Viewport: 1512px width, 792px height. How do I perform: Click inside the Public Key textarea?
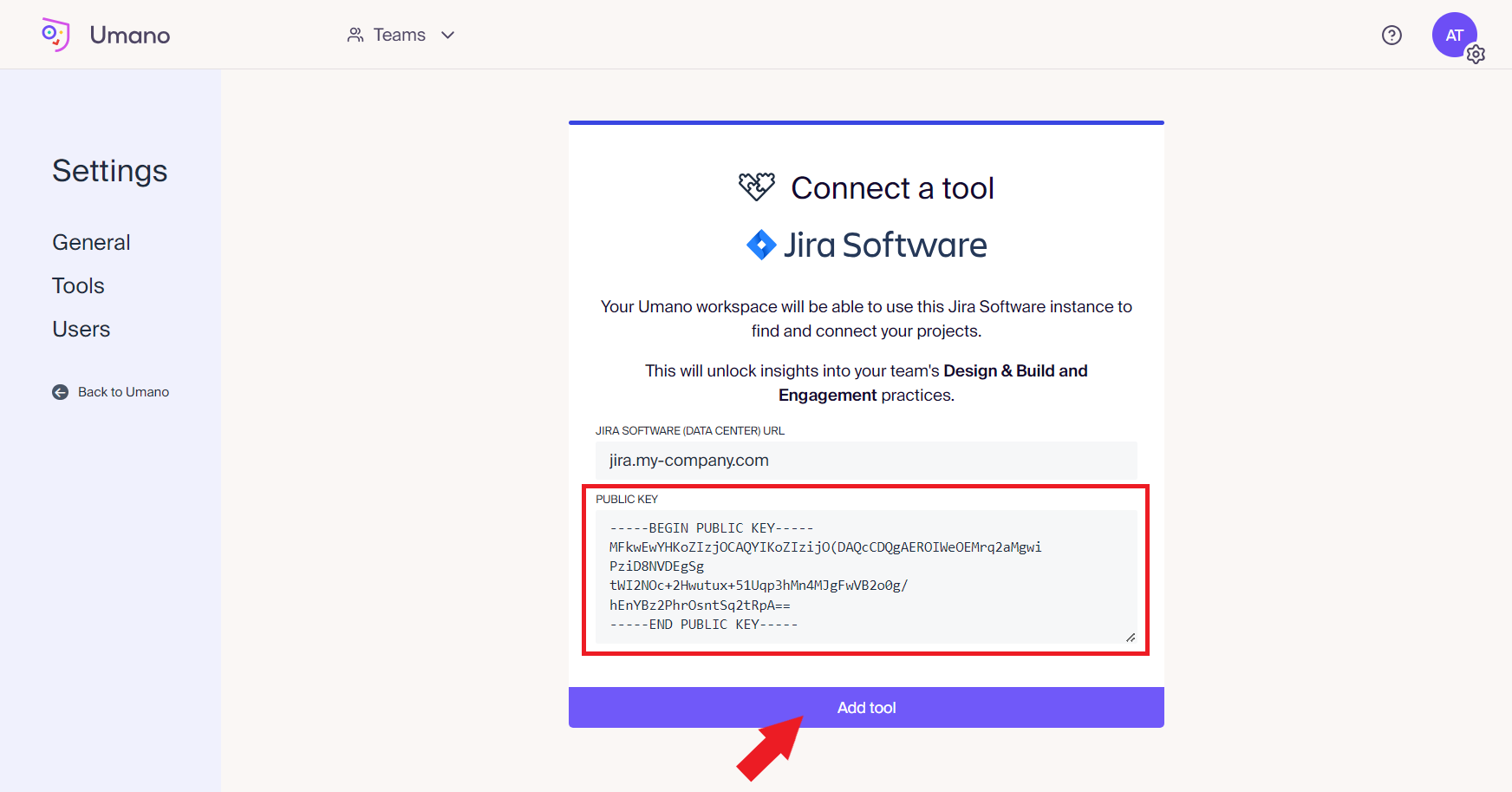[x=865, y=576]
